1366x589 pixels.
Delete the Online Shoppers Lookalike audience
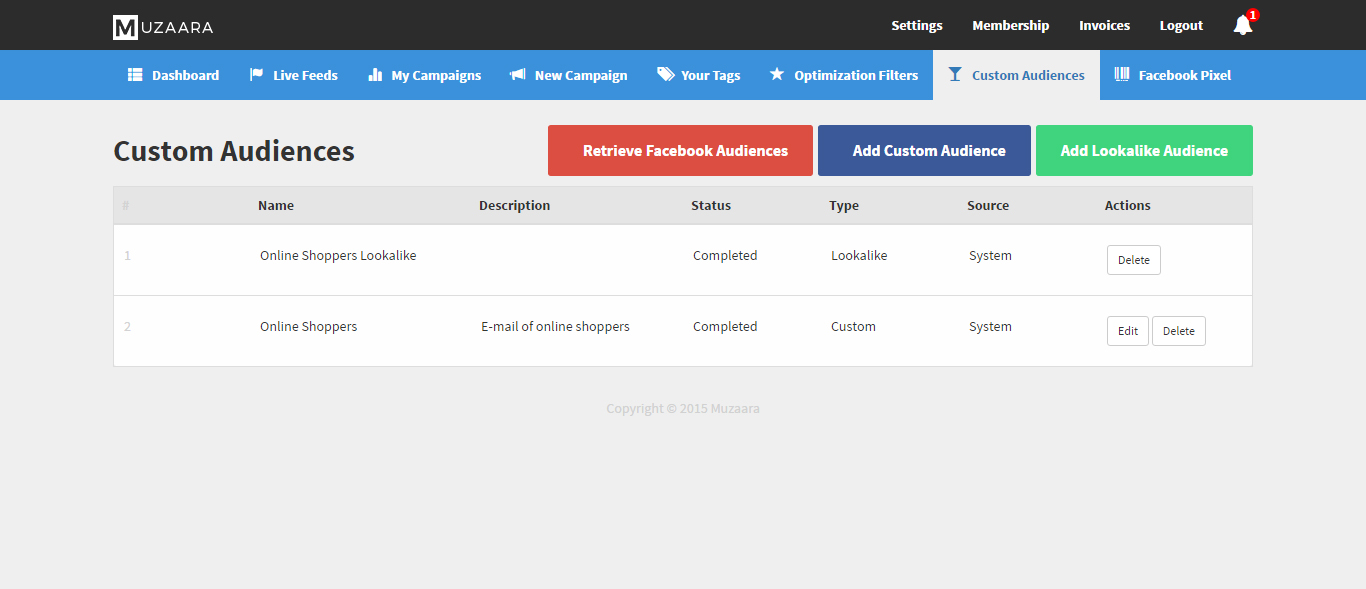tap(1133, 260)
